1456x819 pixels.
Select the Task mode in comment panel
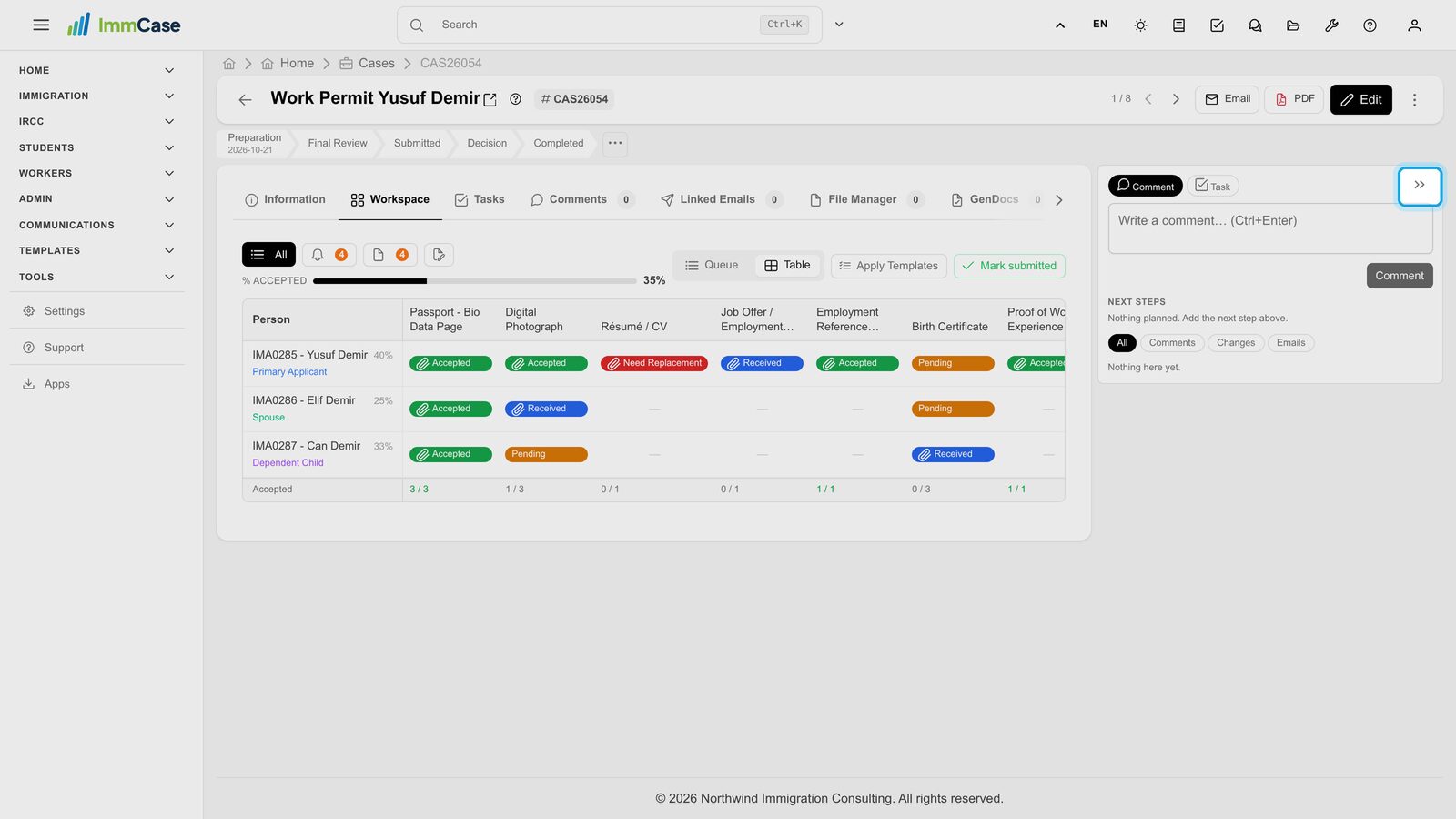pos(1212,187)
